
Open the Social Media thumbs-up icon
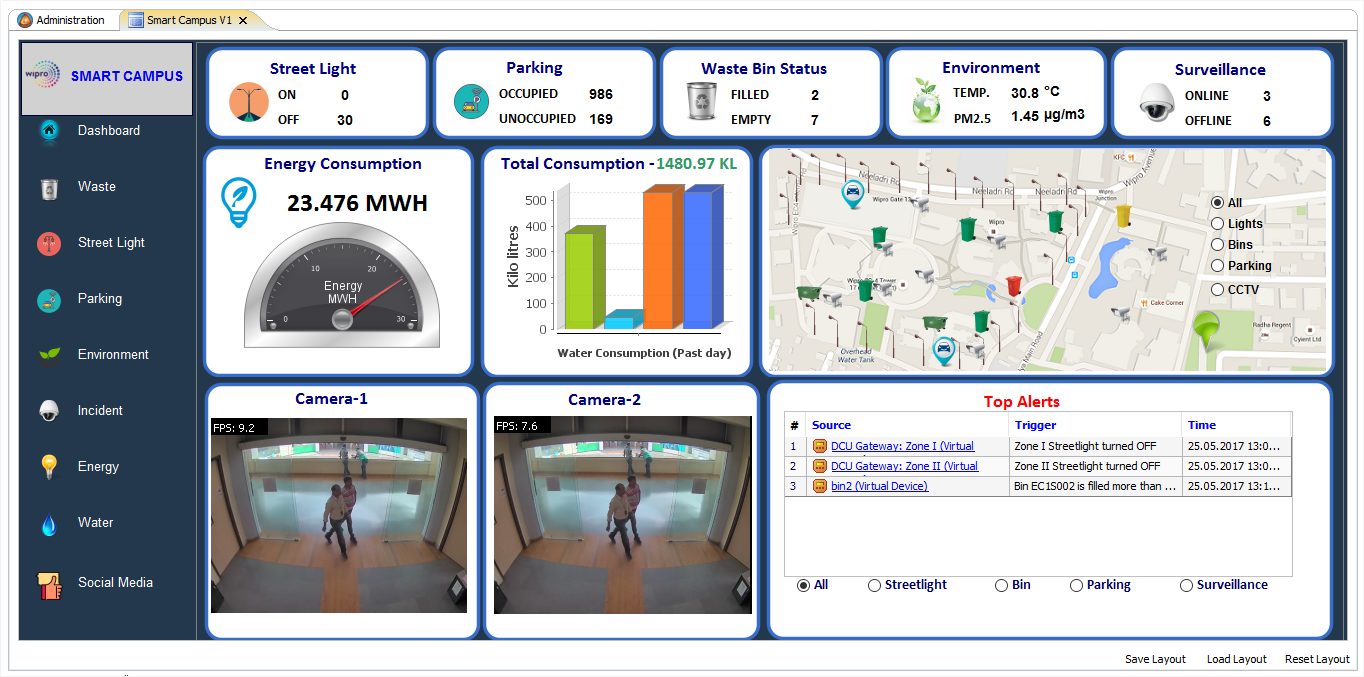click(48, 585)
